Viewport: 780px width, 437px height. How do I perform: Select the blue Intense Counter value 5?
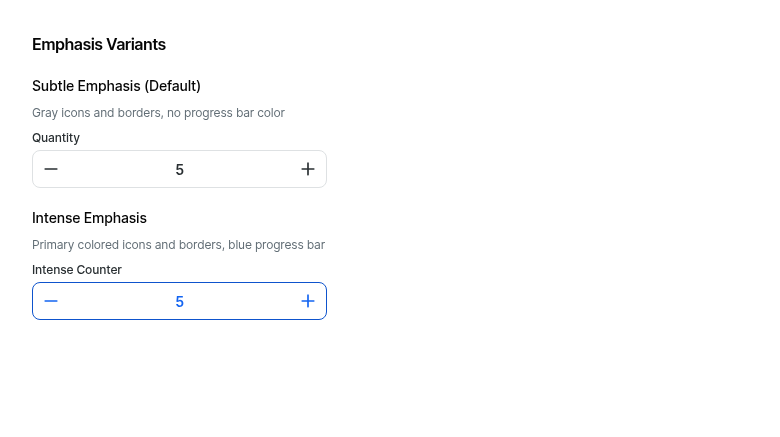pos(180,302)
